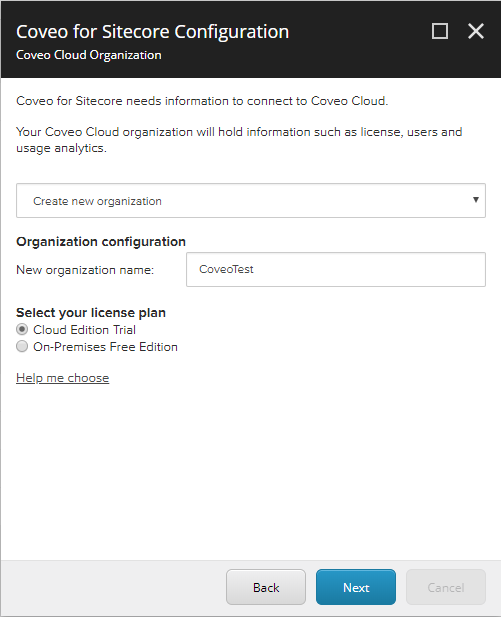Click the "New organization name:" label

(x=85, y=270)
